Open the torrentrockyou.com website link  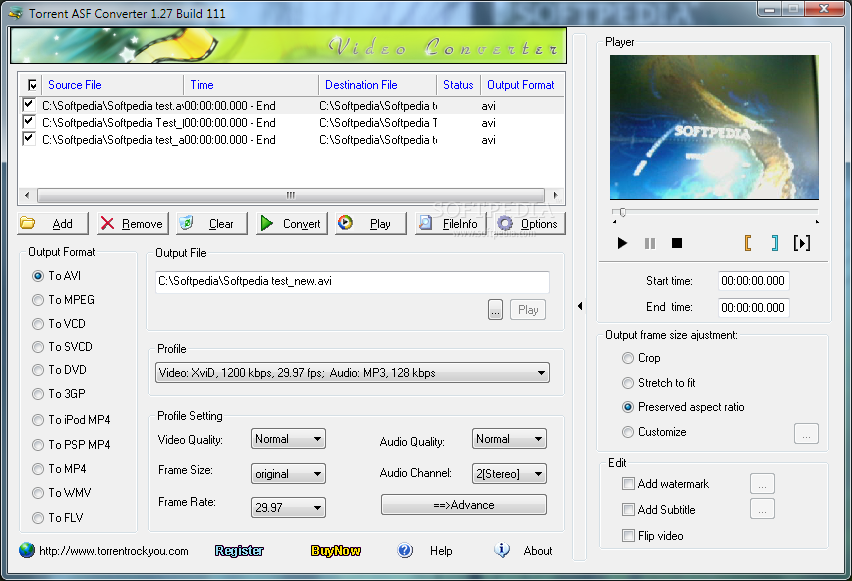click(114, 551)
